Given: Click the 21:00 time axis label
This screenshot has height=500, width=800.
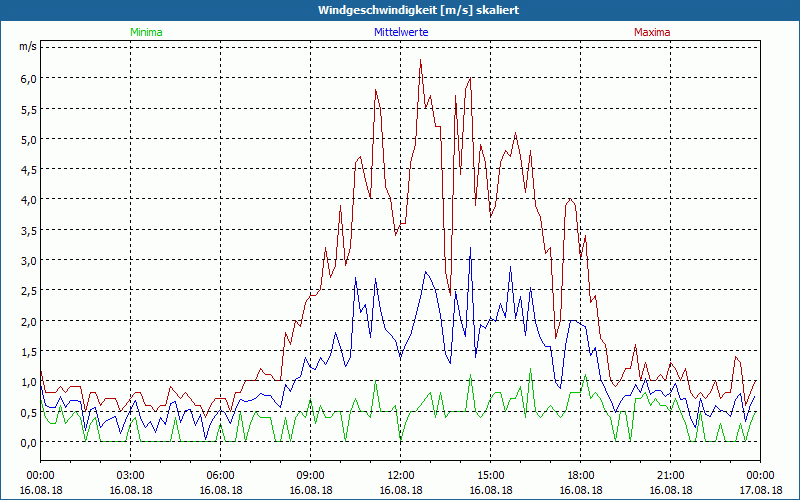Looking at the screenshot, I should point(670,476).
